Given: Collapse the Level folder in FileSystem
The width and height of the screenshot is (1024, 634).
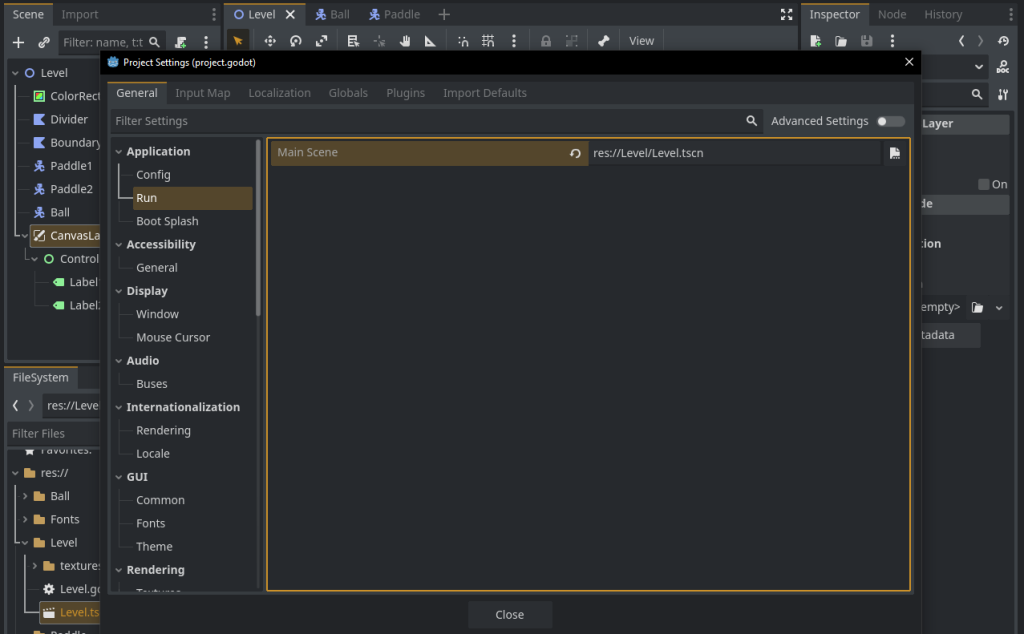Looking at the screenshot, I should click(25, 543).
